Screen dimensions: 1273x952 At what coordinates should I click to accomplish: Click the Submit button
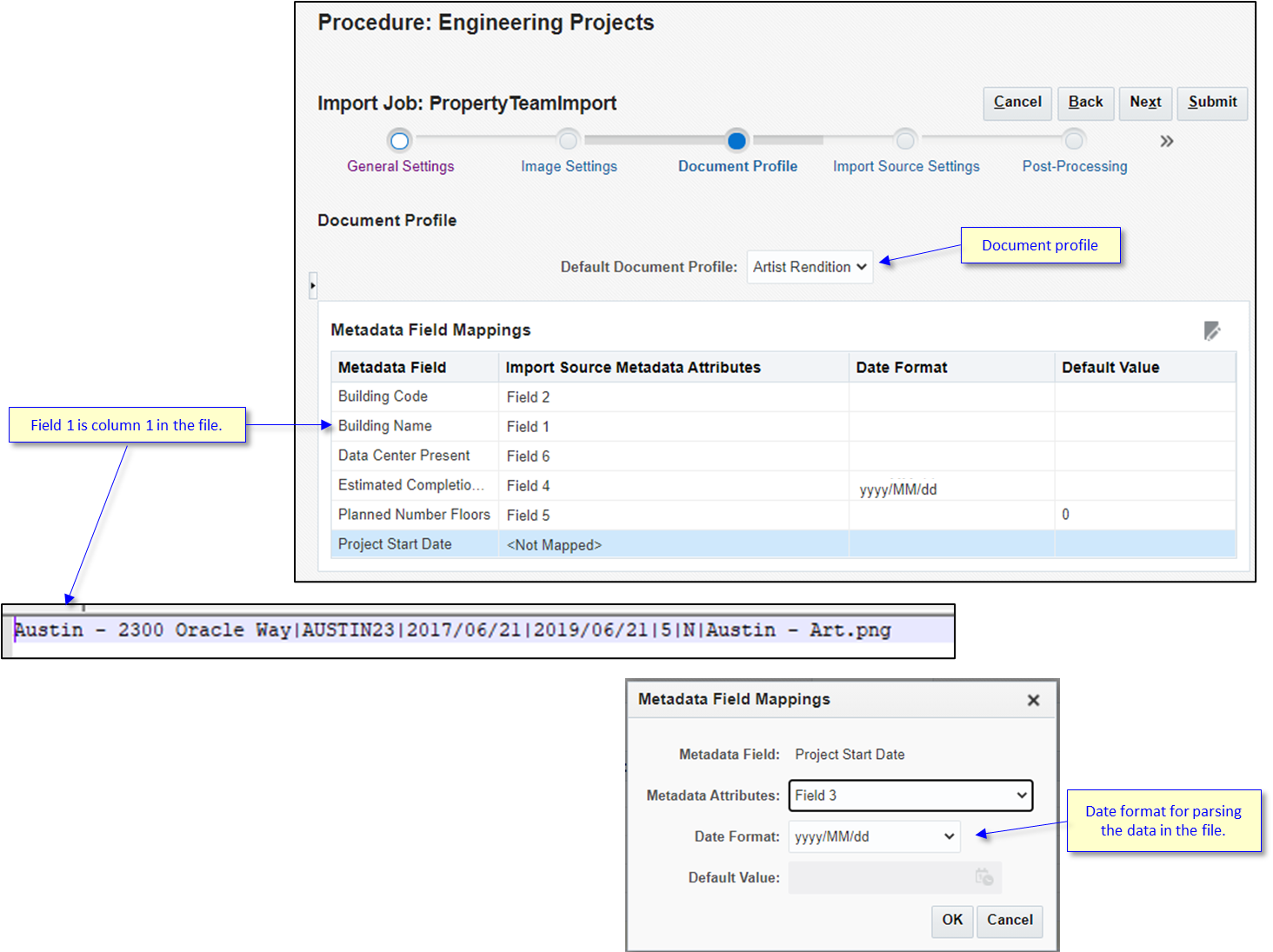[1211, 103]
